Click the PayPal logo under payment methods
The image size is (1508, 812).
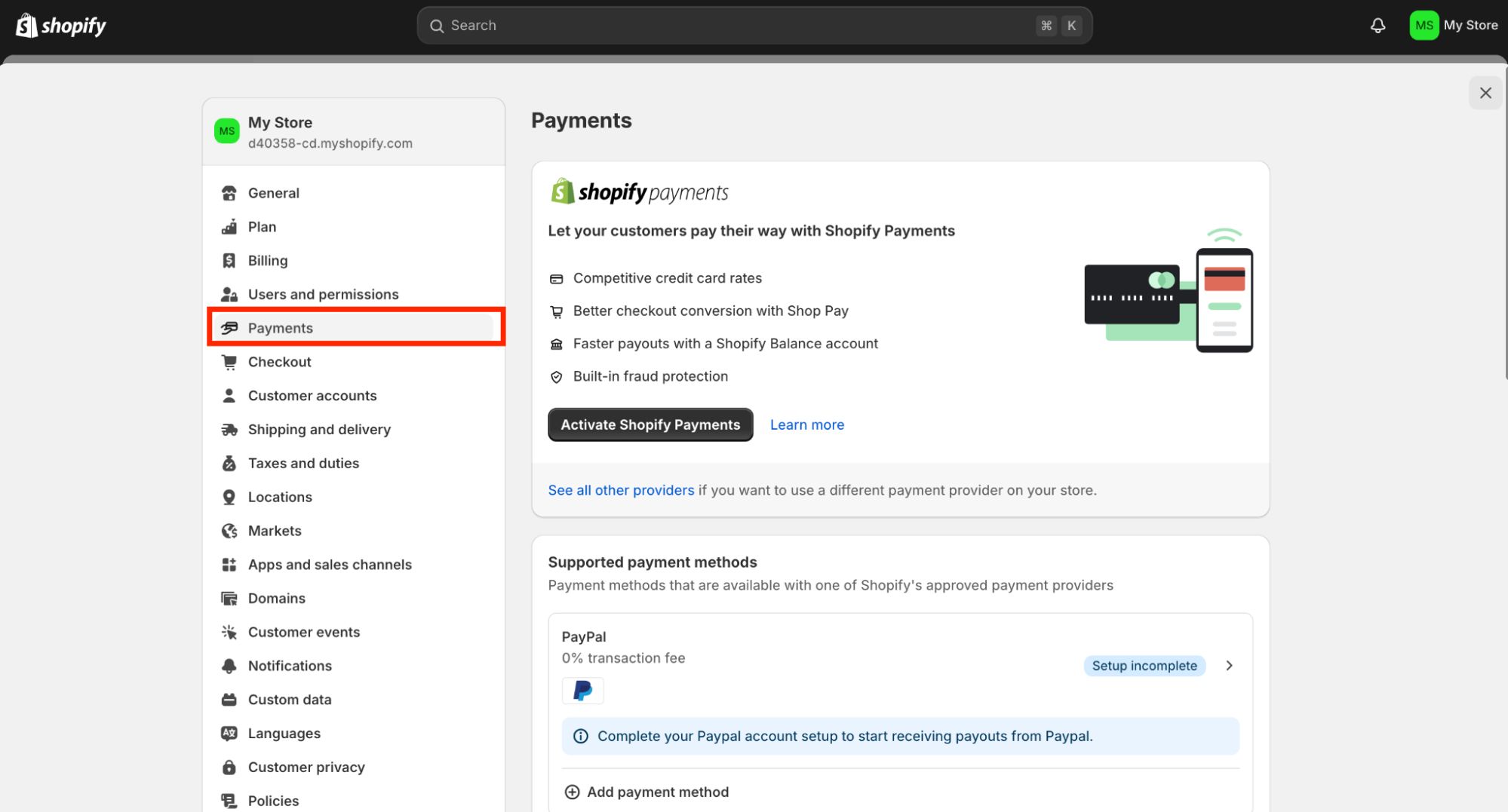pos(582,690)
